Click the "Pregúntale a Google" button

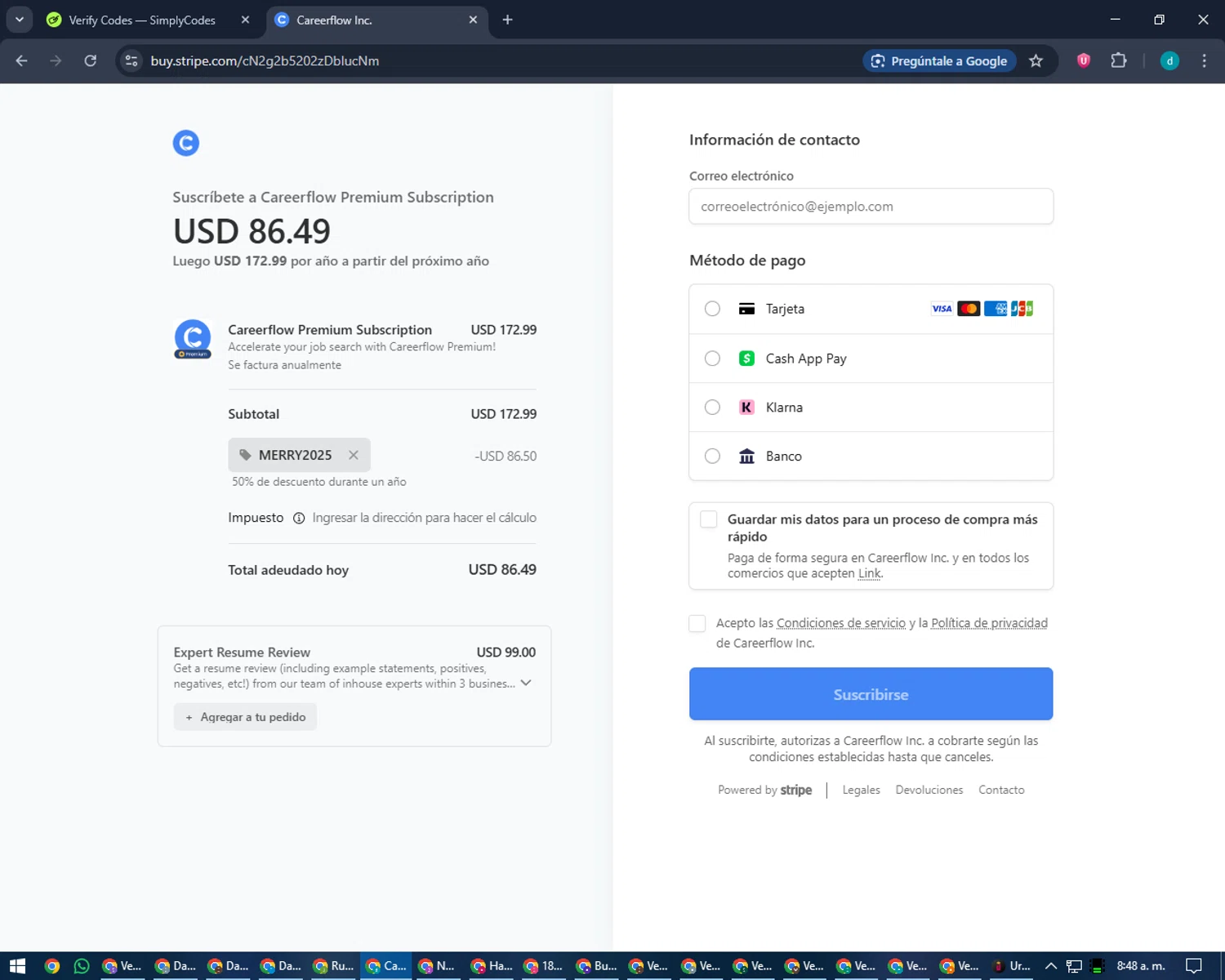click(939, 61)
